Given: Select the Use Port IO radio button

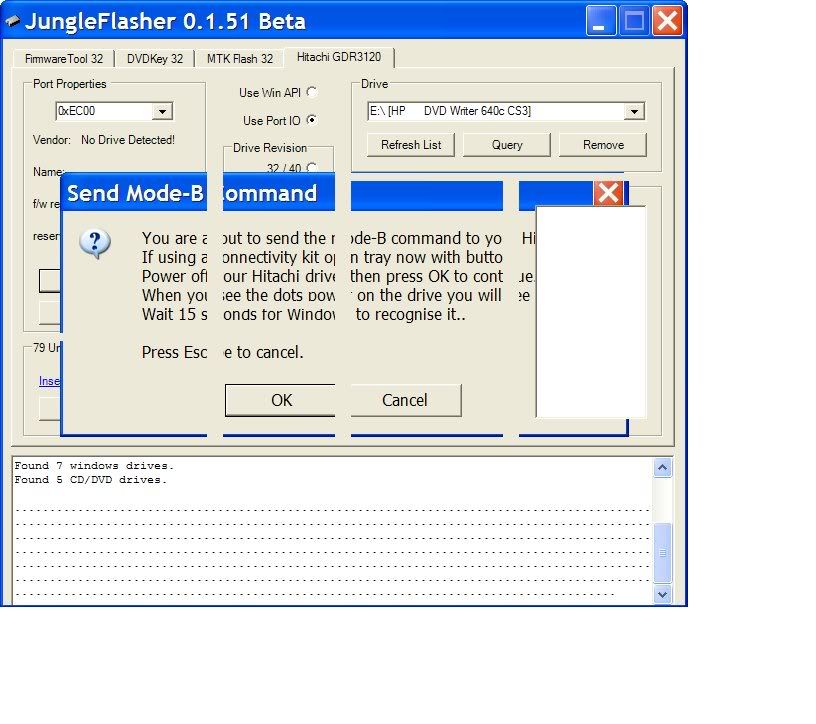Looking at the screenshot, I should (311, 121).
